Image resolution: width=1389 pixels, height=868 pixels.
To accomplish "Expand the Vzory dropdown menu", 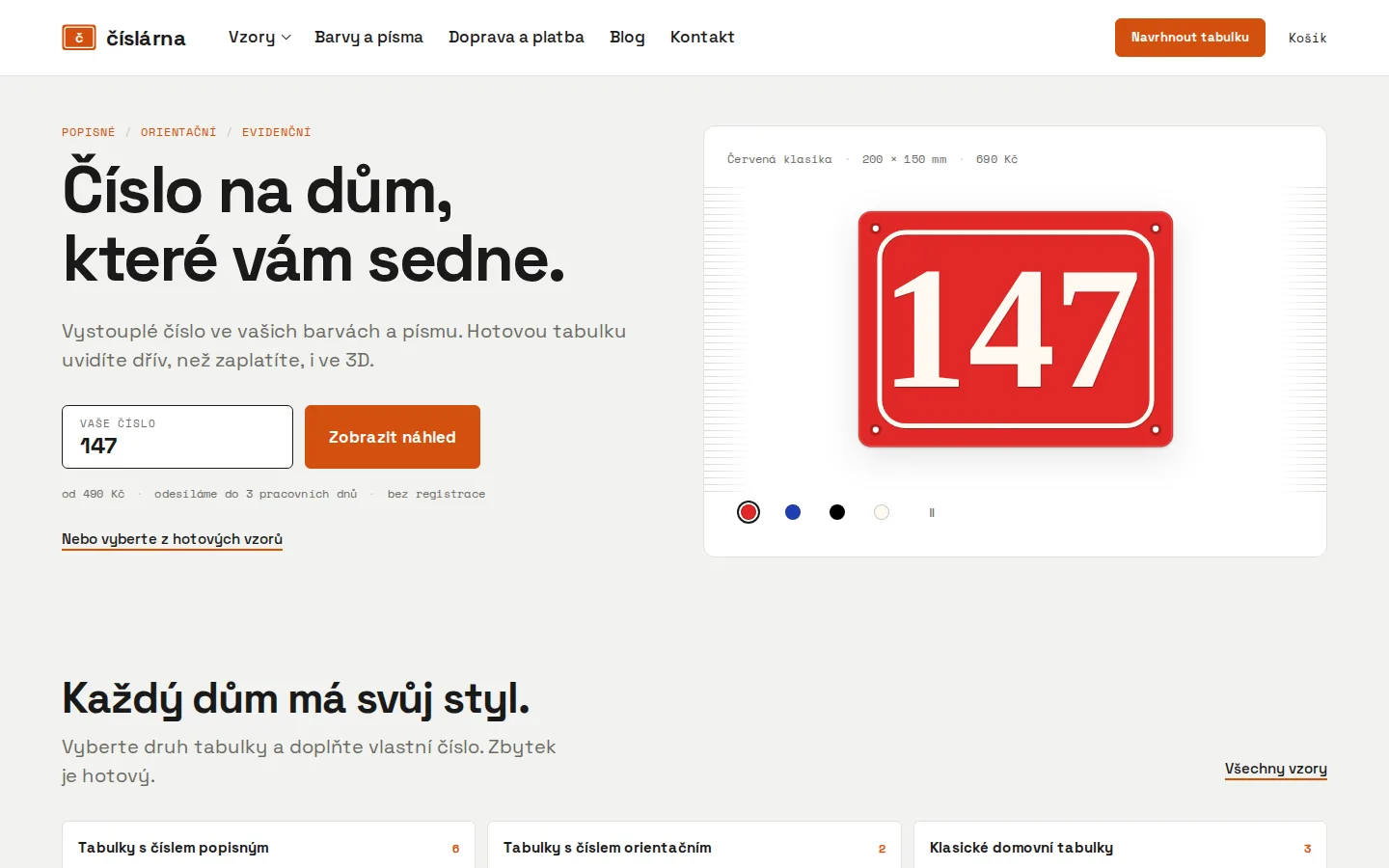I will [x=259, y=37].
